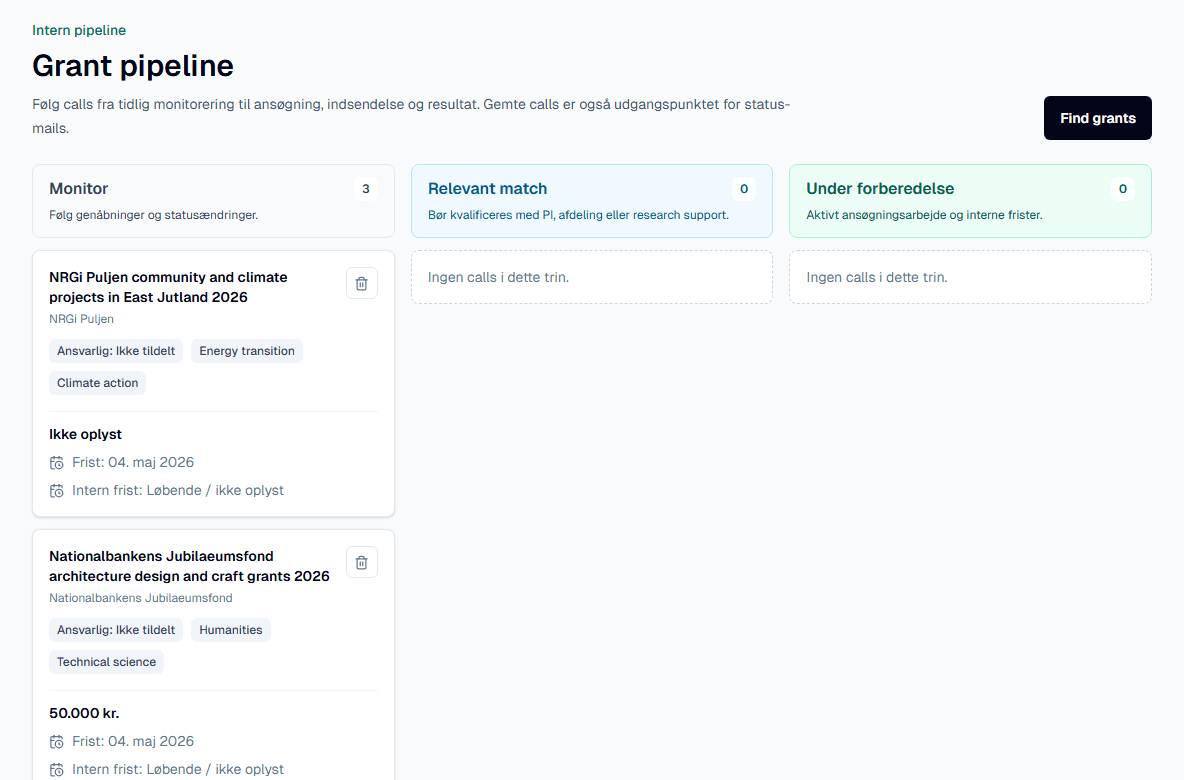Click the Energy transition tag
1184x780 pixels.
click(x=247, y=351)
